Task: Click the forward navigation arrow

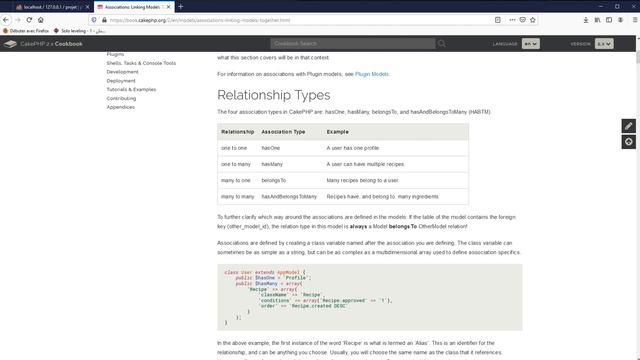Action: (x=18, y=20)
